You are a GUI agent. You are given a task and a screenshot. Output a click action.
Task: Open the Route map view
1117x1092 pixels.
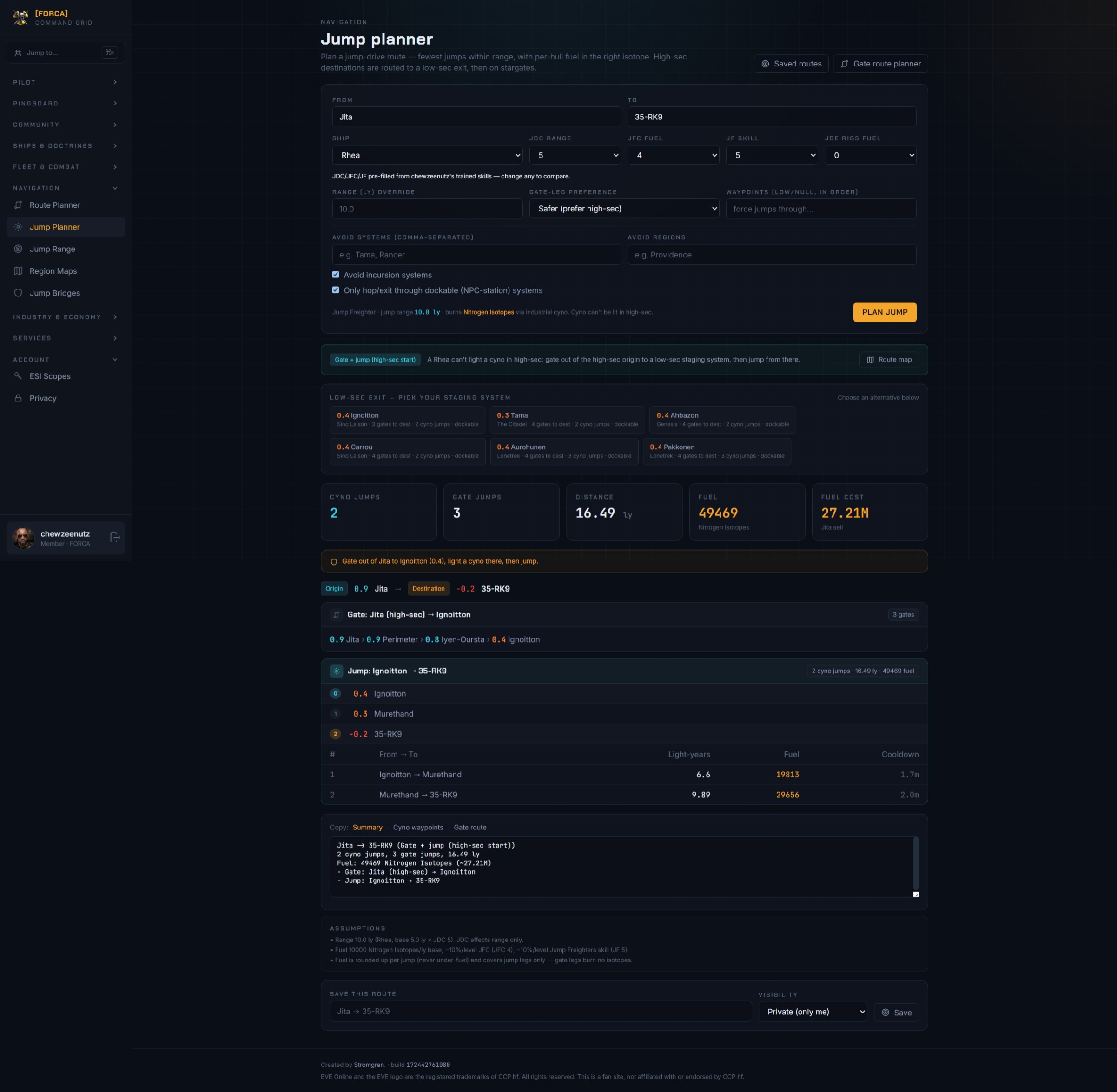pos(889,360)
